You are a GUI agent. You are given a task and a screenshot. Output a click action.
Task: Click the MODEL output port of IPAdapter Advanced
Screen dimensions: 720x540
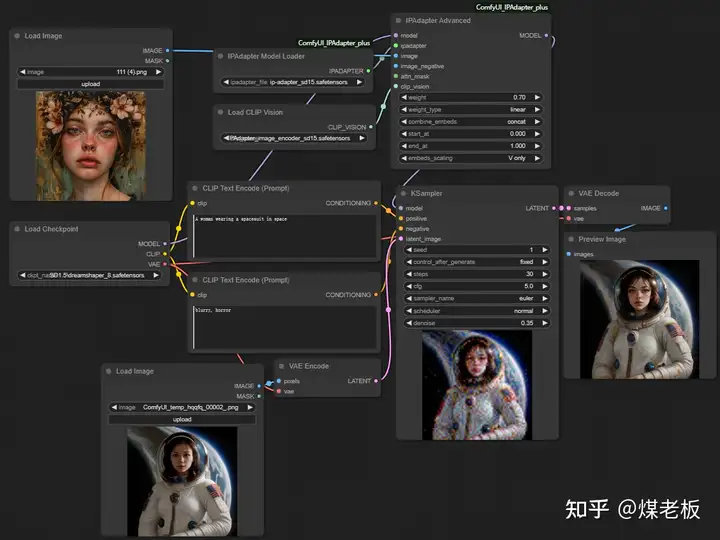tap(546, 35)
